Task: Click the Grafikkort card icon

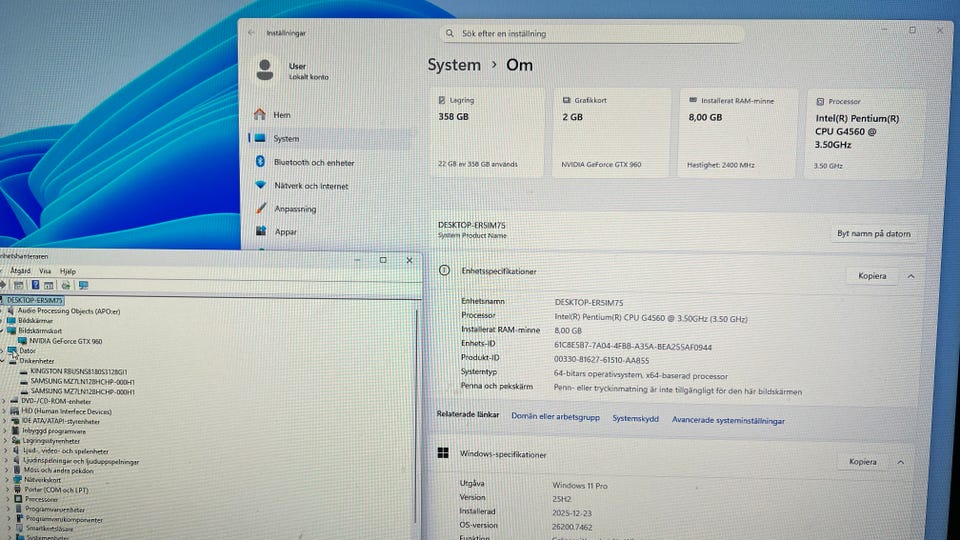Action: click(566, 100)
